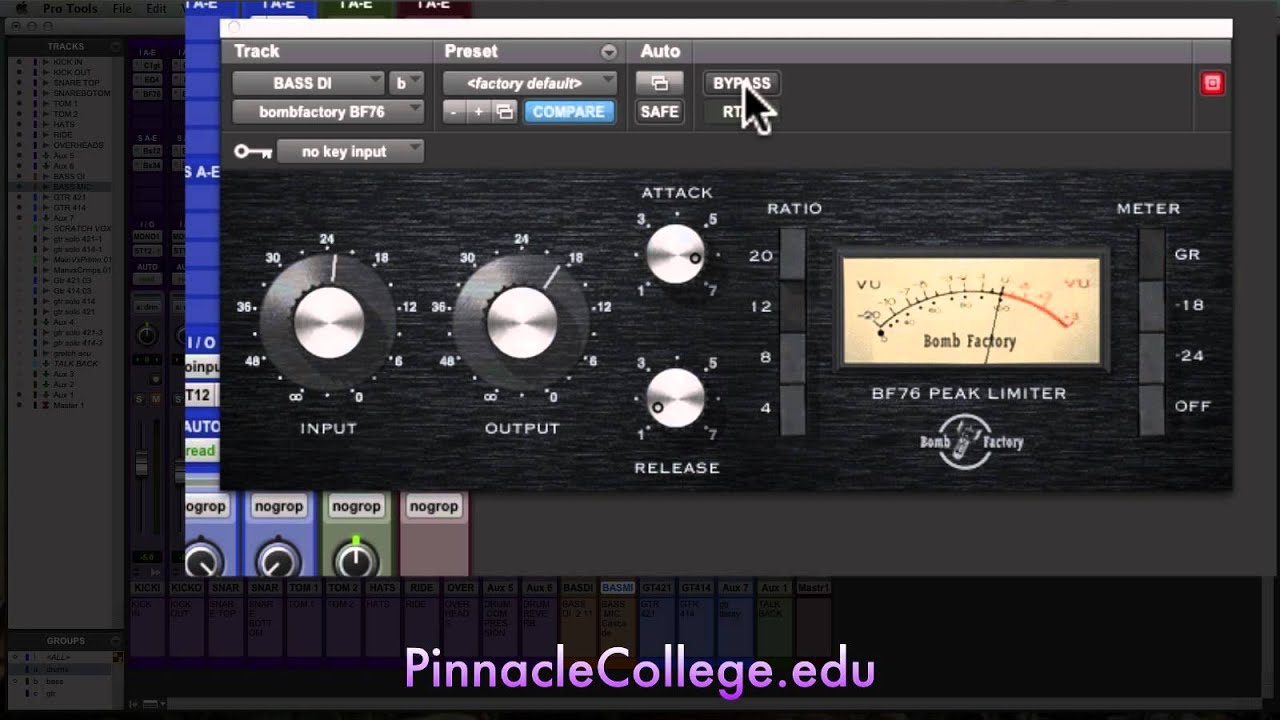Switch meter mode to GR
Screen dimensions: 1280x720
pos(1152,255)
